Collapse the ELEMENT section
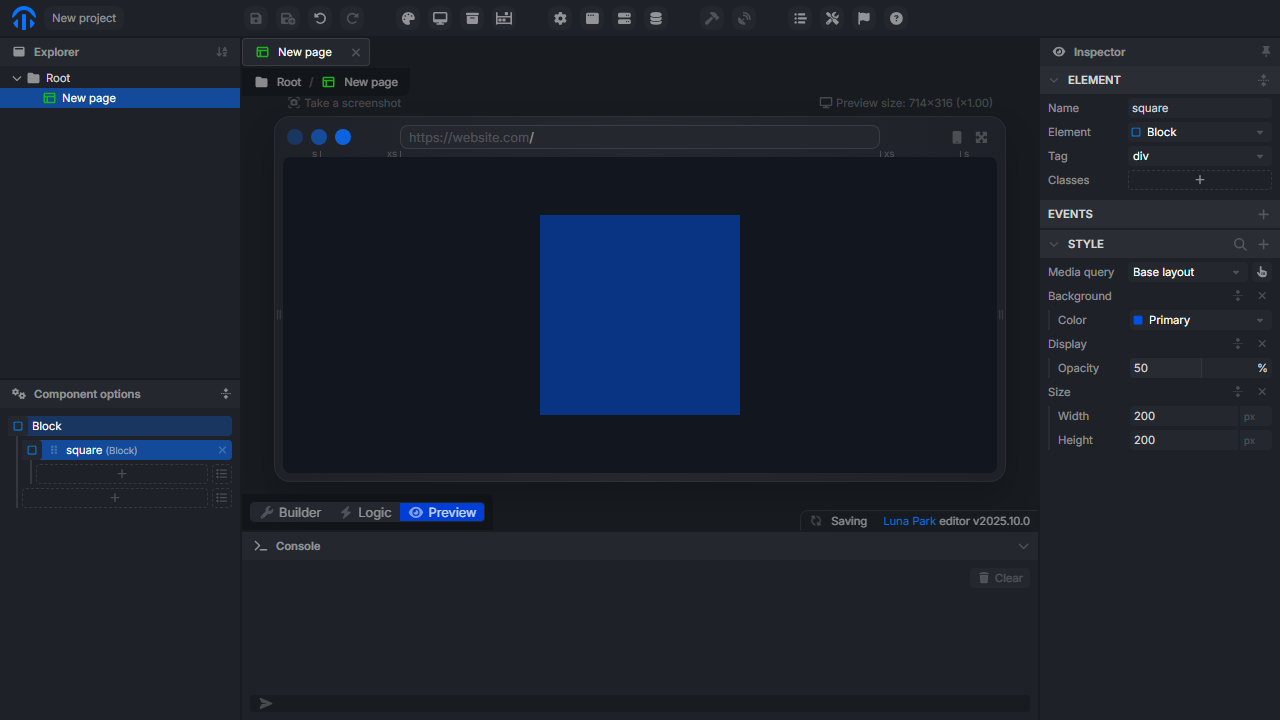 coord(1054,80)
